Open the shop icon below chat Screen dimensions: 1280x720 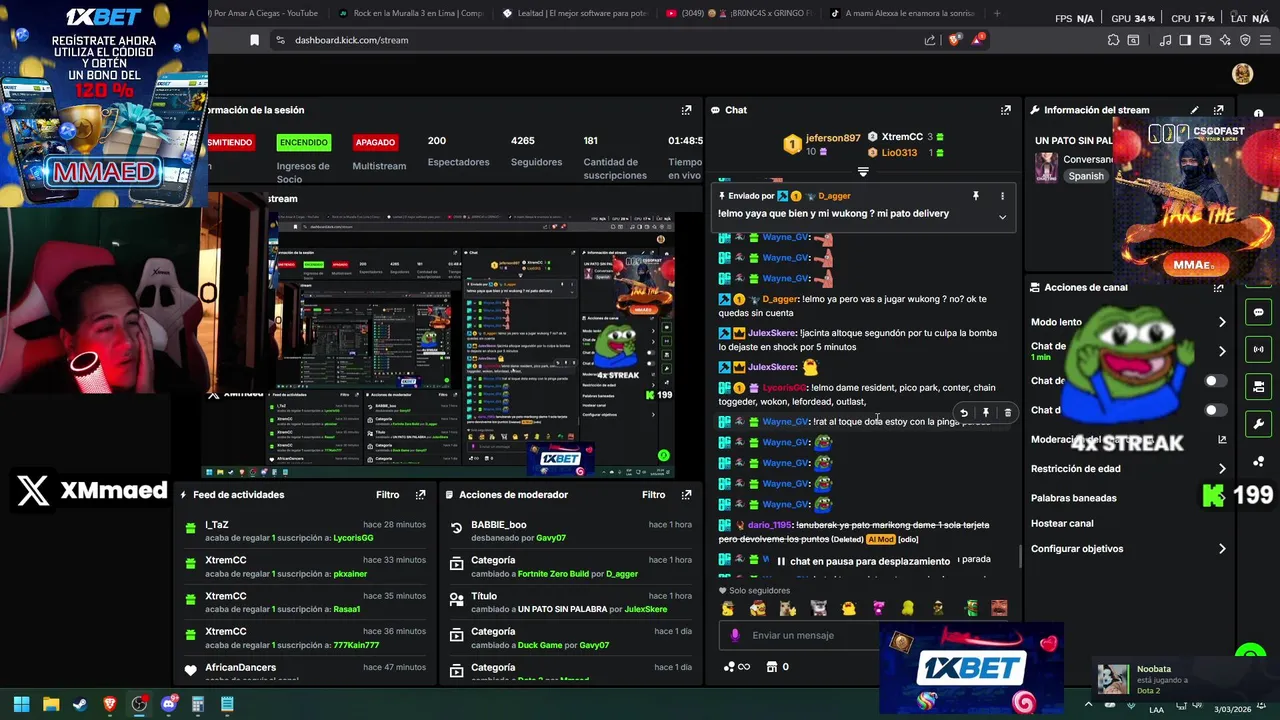772,667
